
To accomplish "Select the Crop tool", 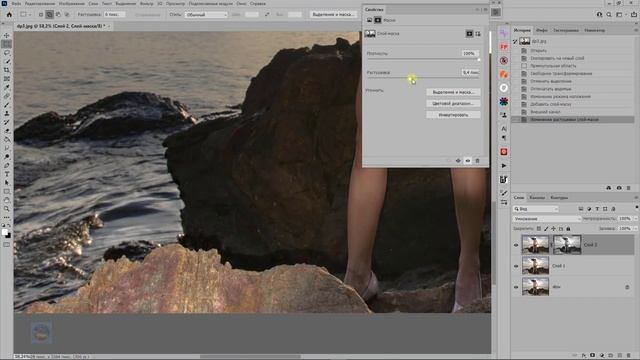I will click(x=7, y=70).
